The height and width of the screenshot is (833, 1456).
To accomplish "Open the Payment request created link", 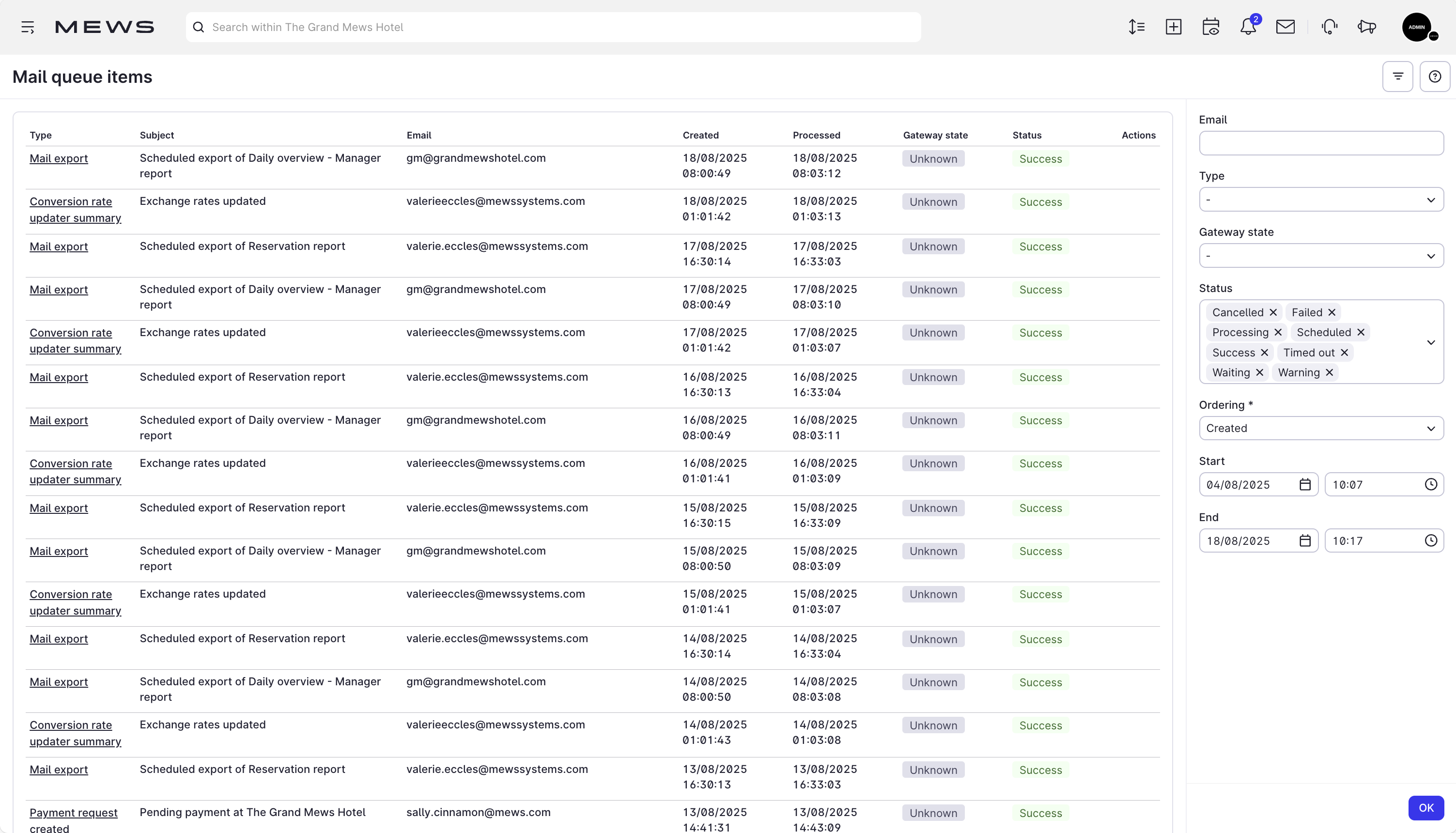I will pyautogui.click(x=73, y=812).
